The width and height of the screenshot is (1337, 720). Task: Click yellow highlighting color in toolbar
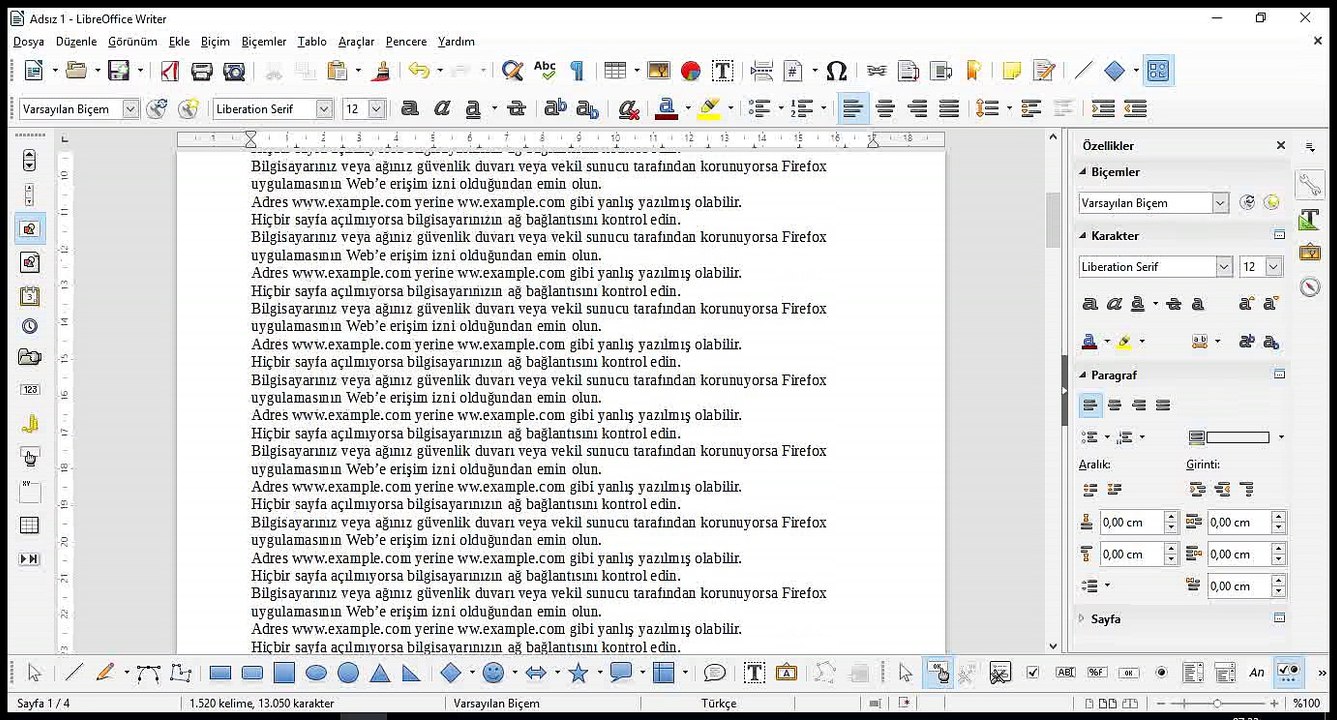coord(709,108)
